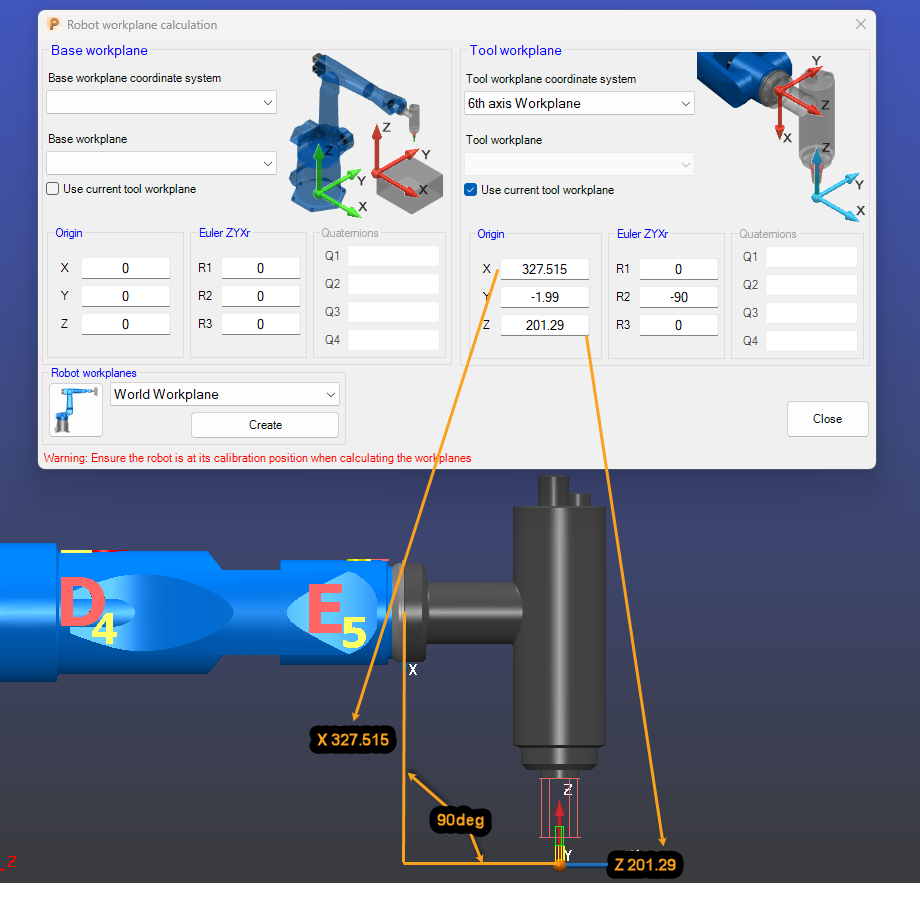This screenshot has height=897, width=920.
Task: Click the X axis label on the spindle
Action: point(413,670)
